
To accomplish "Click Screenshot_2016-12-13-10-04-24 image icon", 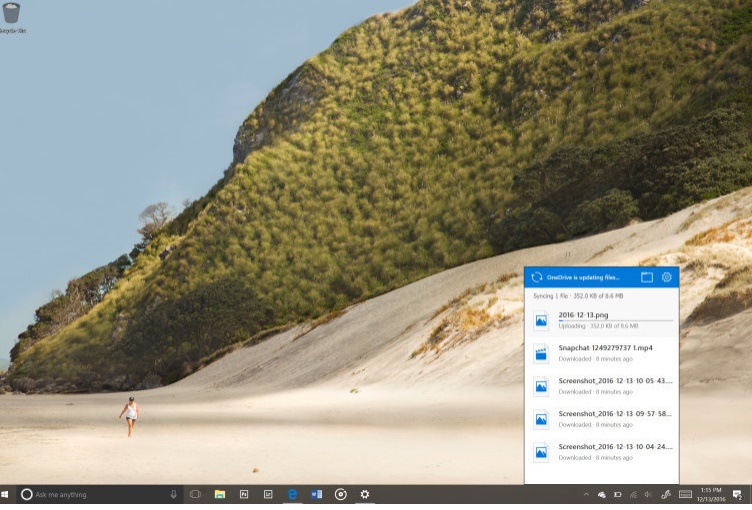I will pos(541,452).
